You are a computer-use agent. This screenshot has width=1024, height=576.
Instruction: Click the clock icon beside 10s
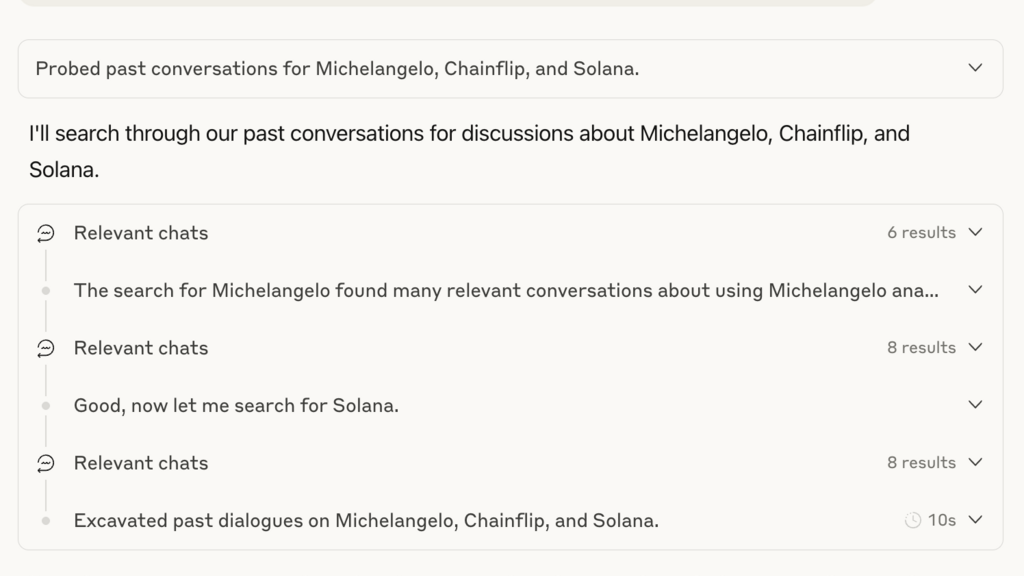tap(913, 520)
